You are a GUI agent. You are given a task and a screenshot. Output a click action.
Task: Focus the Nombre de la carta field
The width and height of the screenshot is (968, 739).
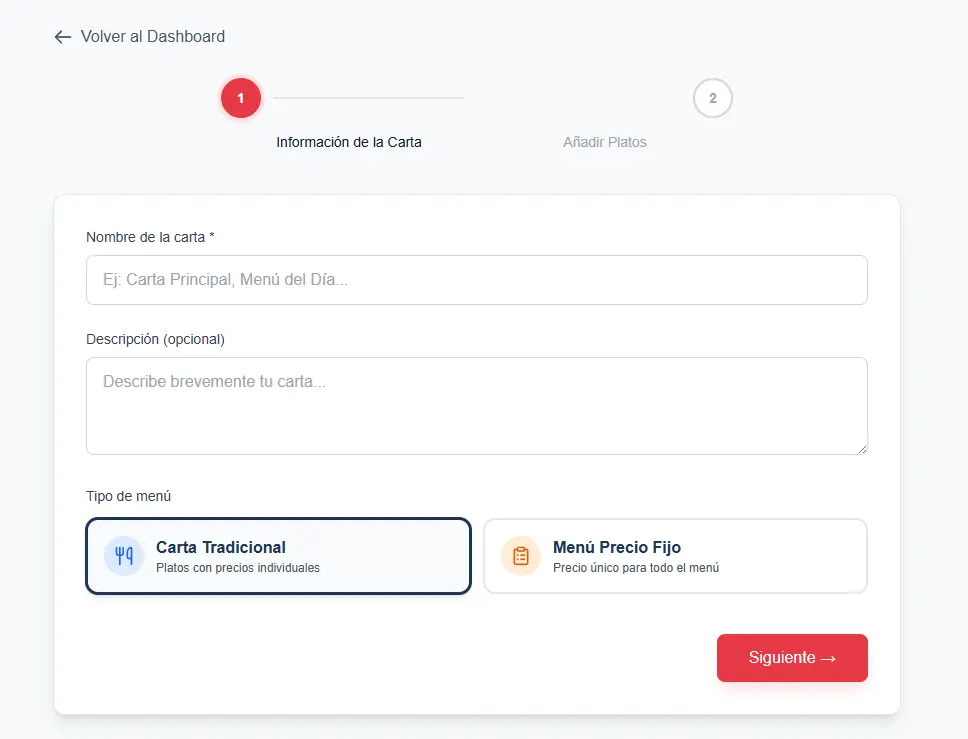click(476, 280)
